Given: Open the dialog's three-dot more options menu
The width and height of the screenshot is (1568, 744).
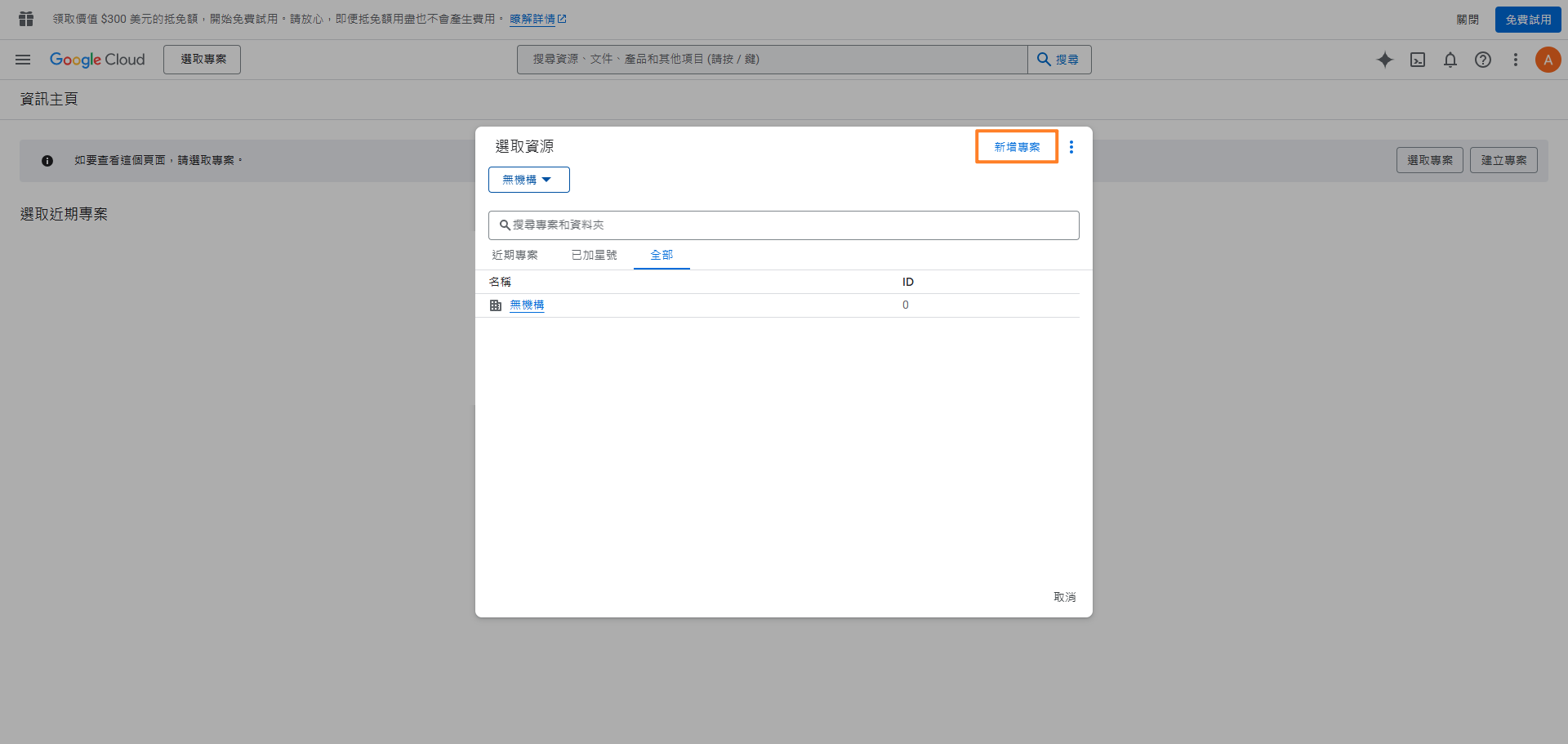Looking at the screenshot, I should point(1071,147).
